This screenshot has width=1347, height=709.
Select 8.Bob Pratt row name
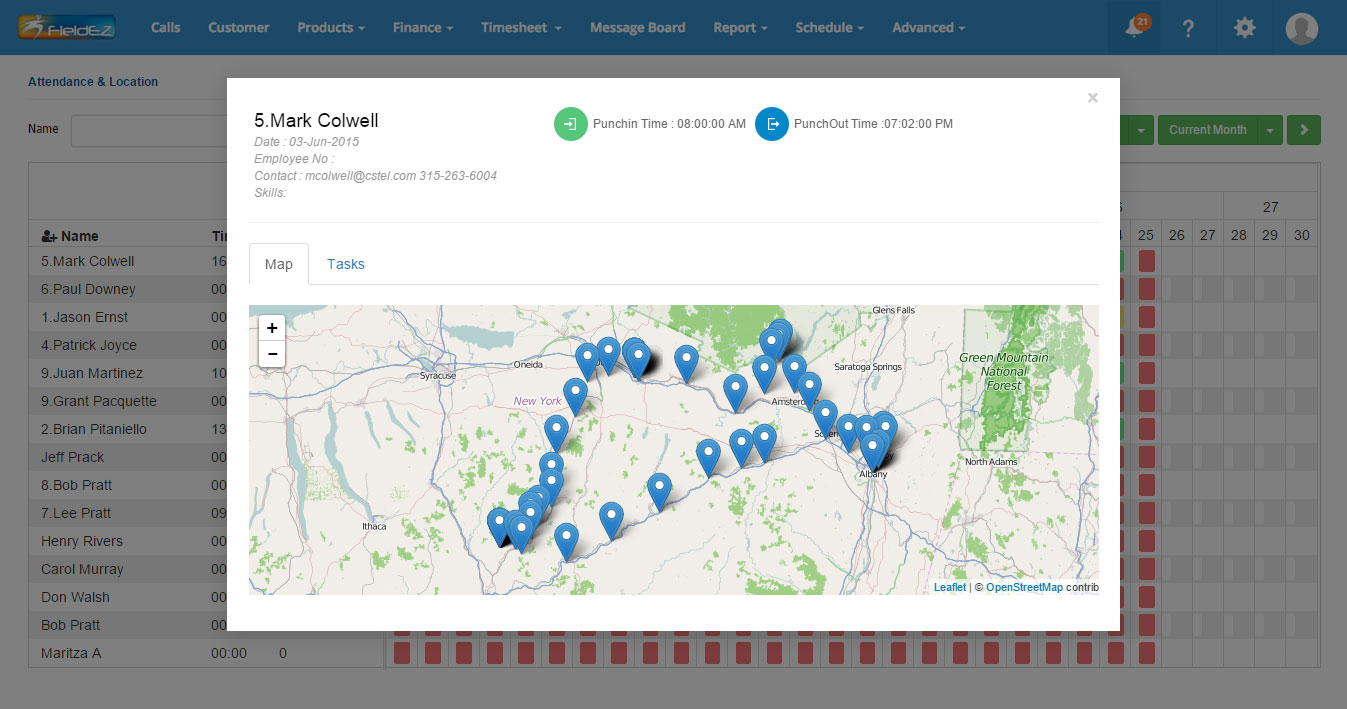[x=76, y=485]
